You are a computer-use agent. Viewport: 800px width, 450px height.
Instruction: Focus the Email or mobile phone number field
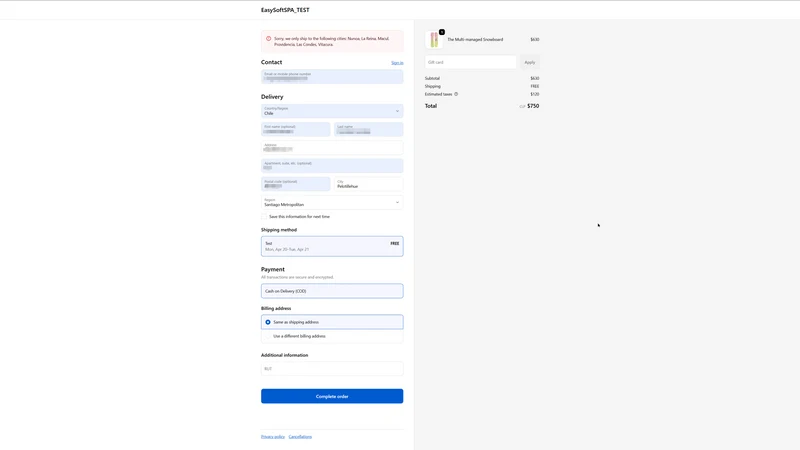(332, 77)
